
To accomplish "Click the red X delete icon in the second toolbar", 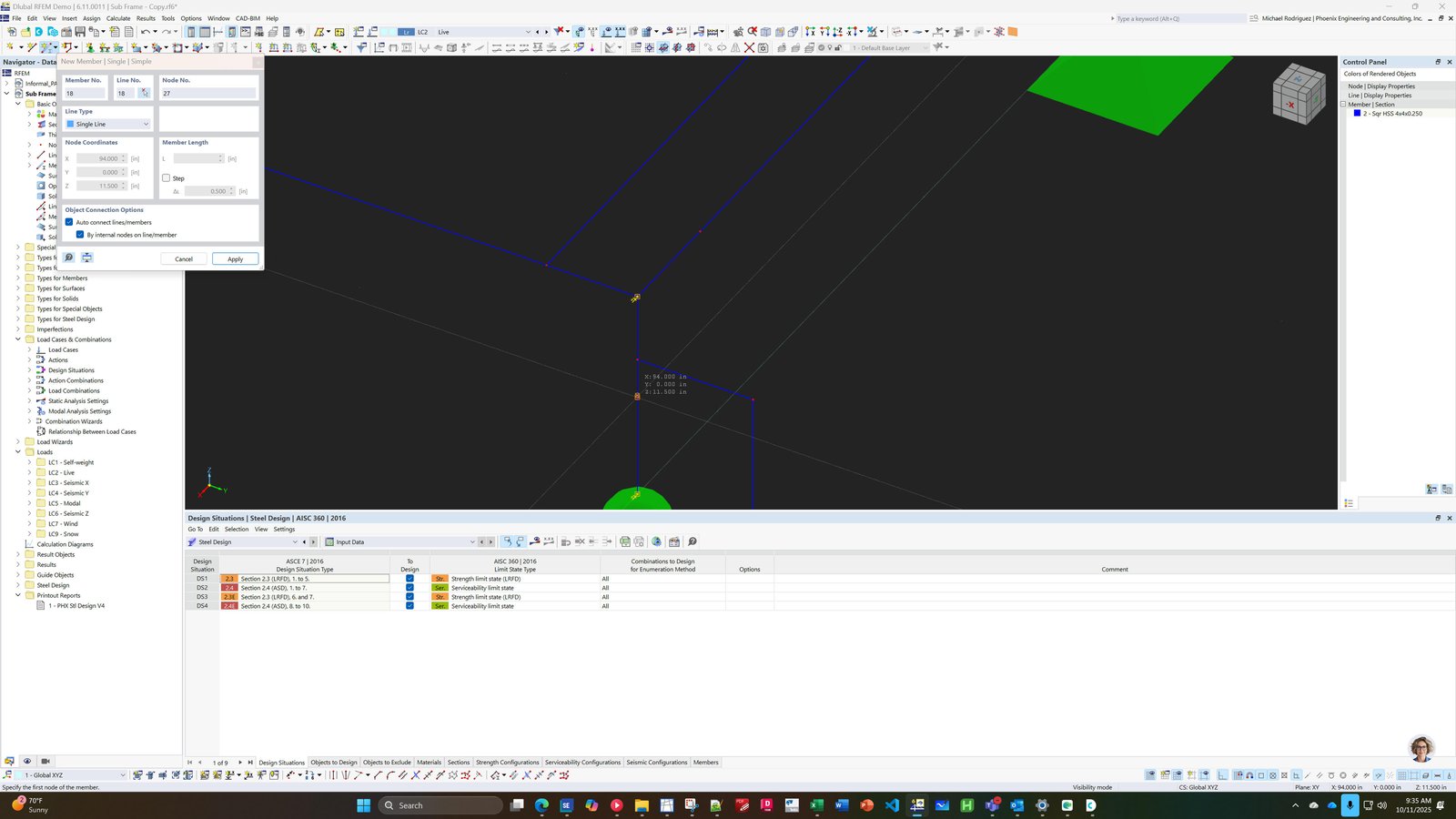I will point(749,47).
